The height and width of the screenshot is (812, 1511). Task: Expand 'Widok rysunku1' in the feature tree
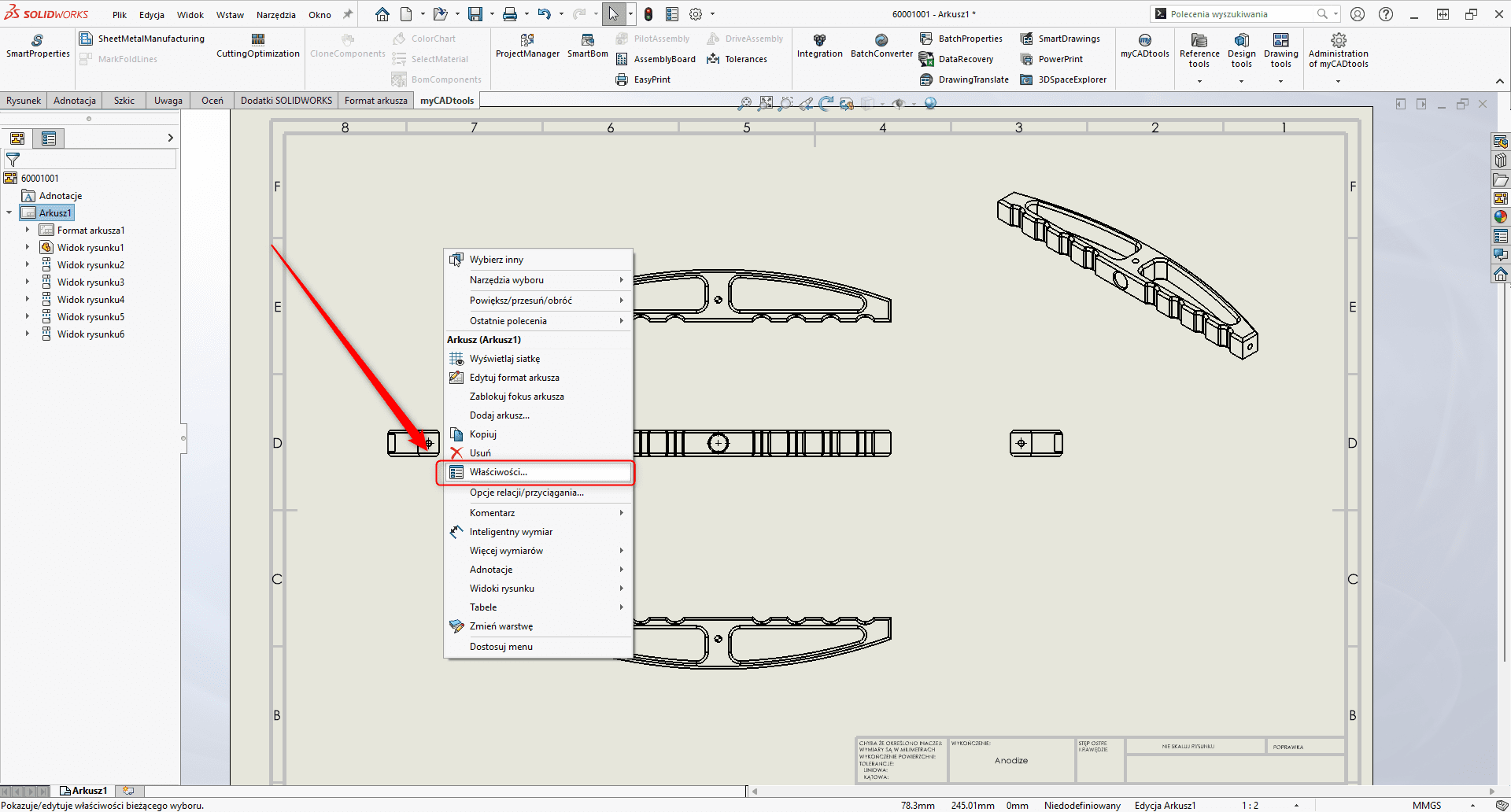point(28,247)
